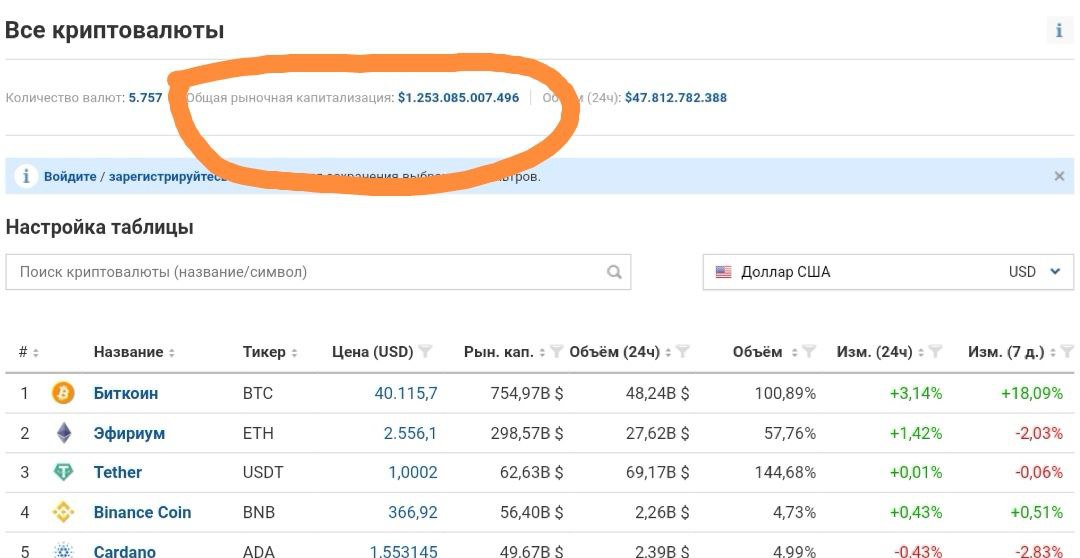Click Bitcoin 24h change +3,14%
The height and width of the screenshot is (558, 1080).
point(916,393)
